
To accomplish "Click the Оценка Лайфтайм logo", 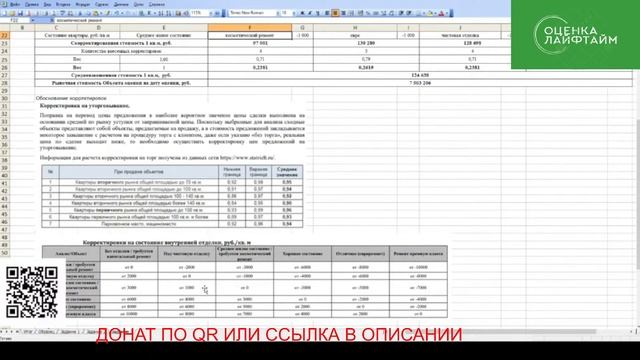I will [575, 35].
